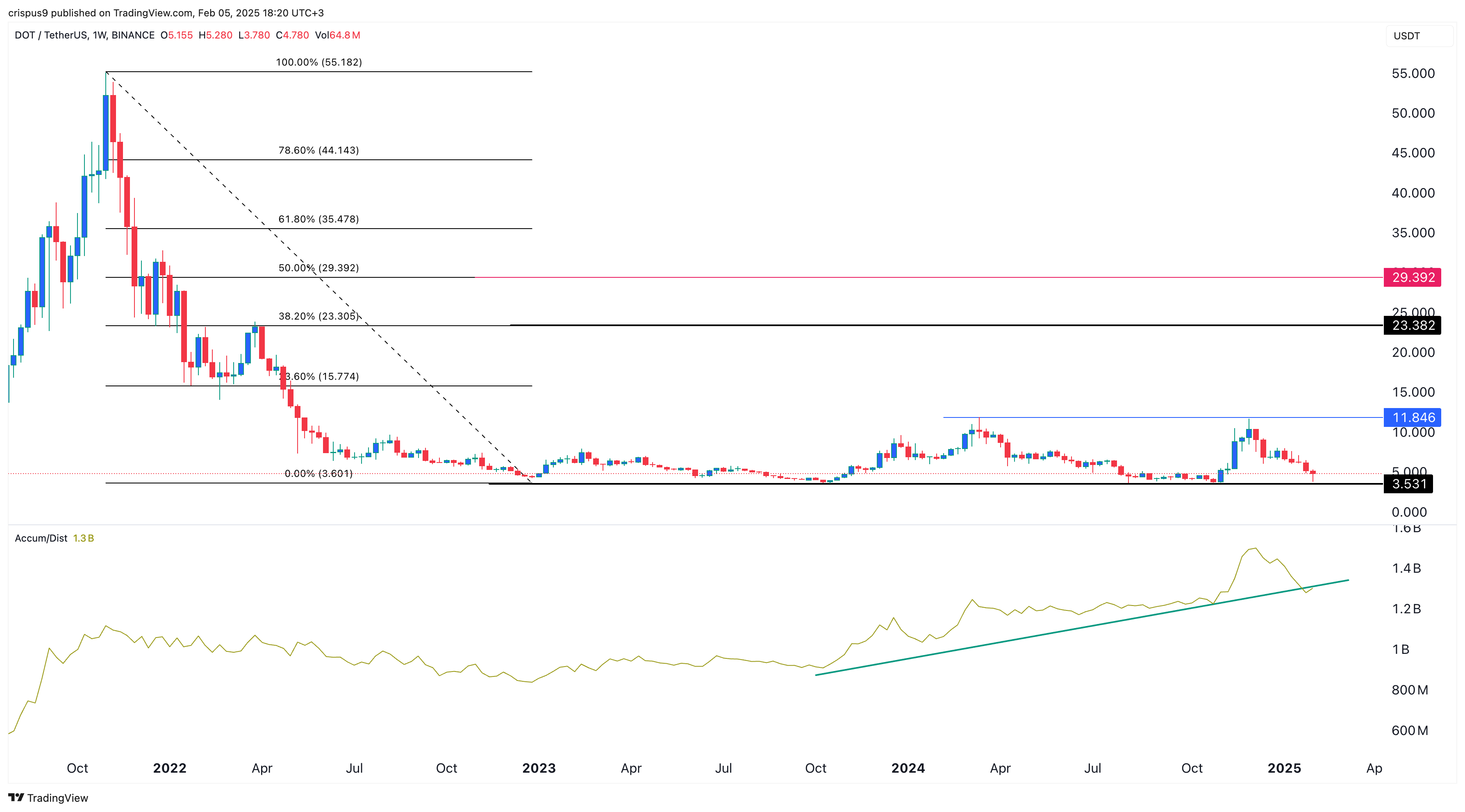Click the TradingView text link at bottom
The height and width of the screenshot is (812, 1465).
(x=57, y=798)
